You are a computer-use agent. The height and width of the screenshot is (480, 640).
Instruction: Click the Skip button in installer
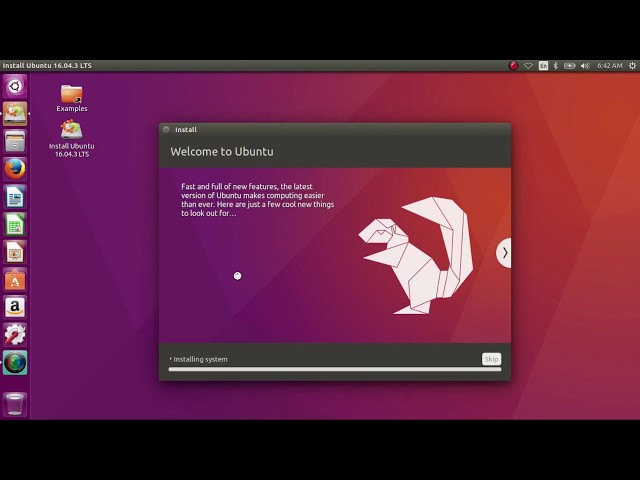click(x=491, y=359)
